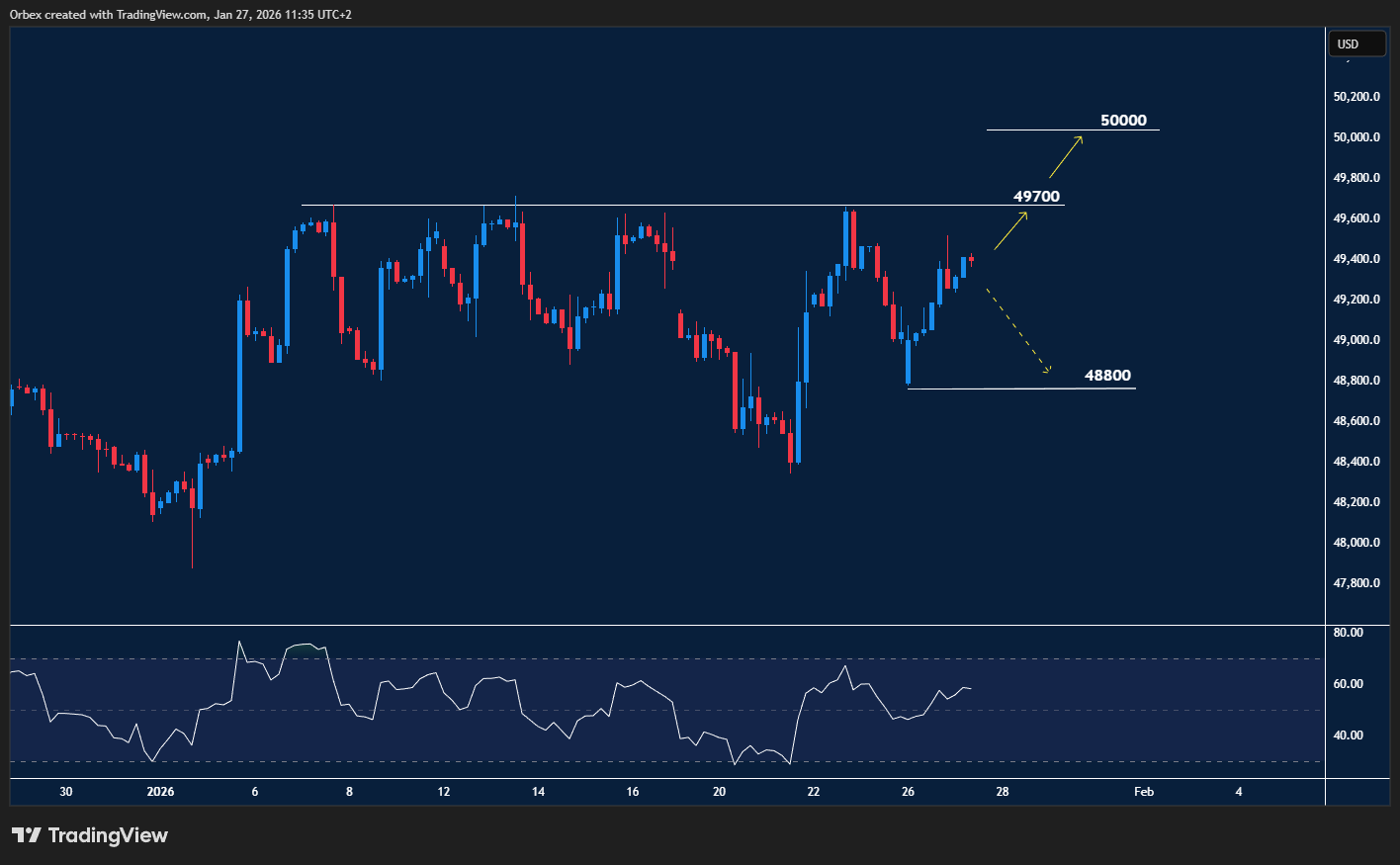Click the 48800 support text label

coord(1107,376)
